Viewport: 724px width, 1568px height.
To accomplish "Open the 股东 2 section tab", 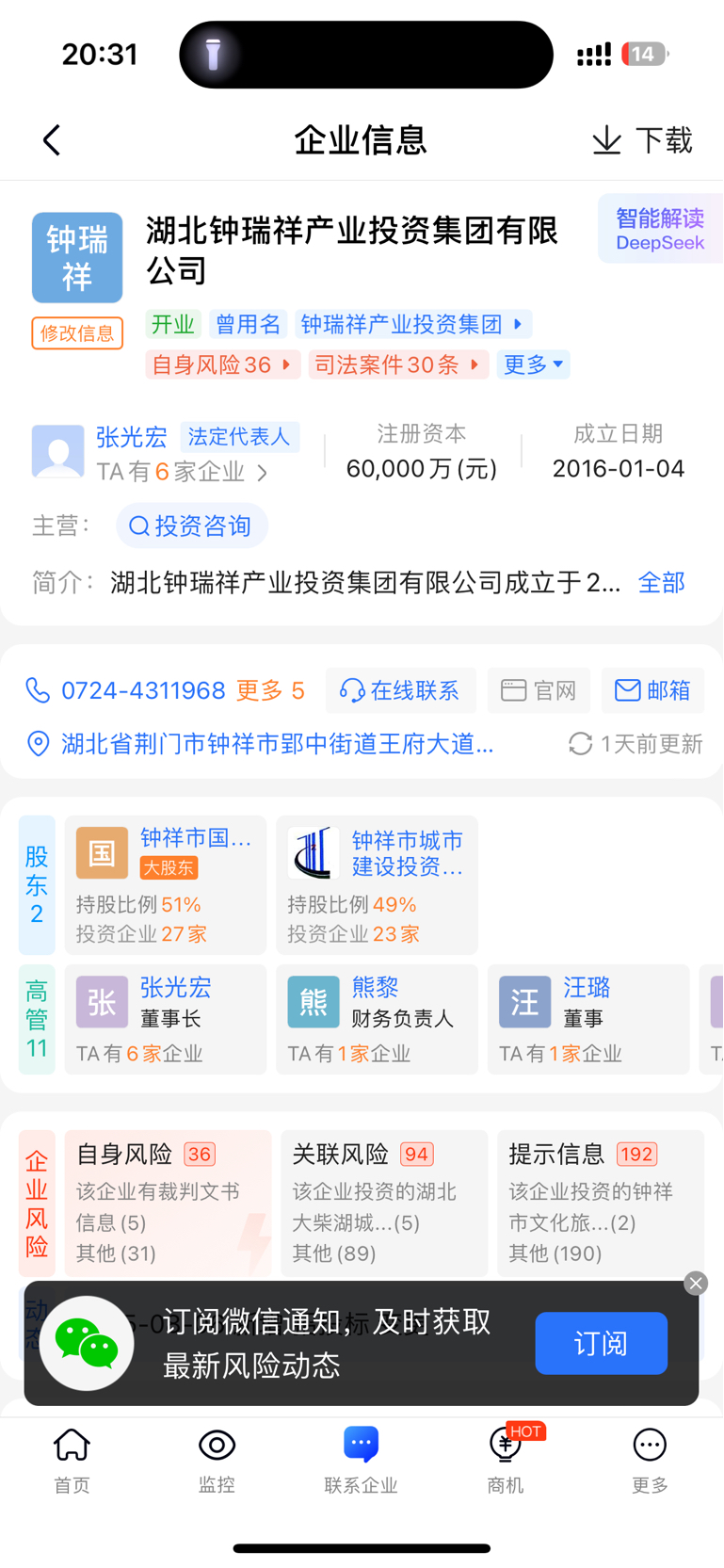I will [37, 885].
